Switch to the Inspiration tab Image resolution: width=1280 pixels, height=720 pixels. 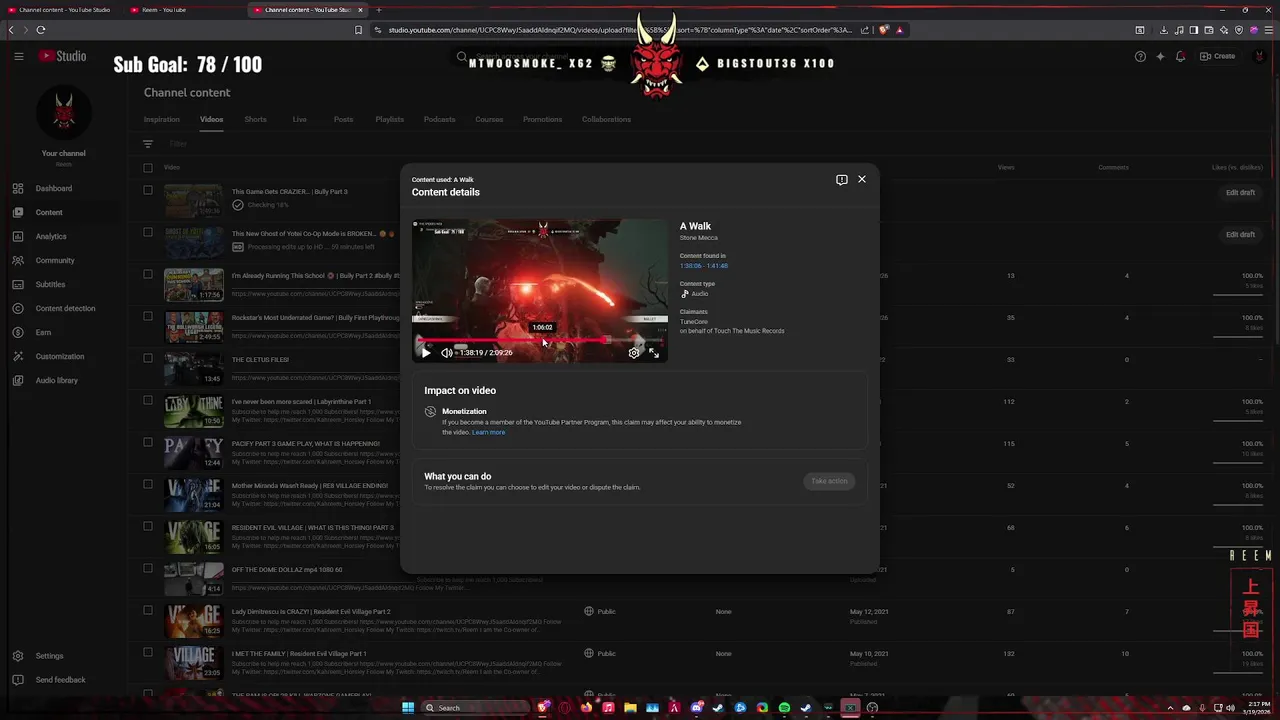[x=162, y=119]
